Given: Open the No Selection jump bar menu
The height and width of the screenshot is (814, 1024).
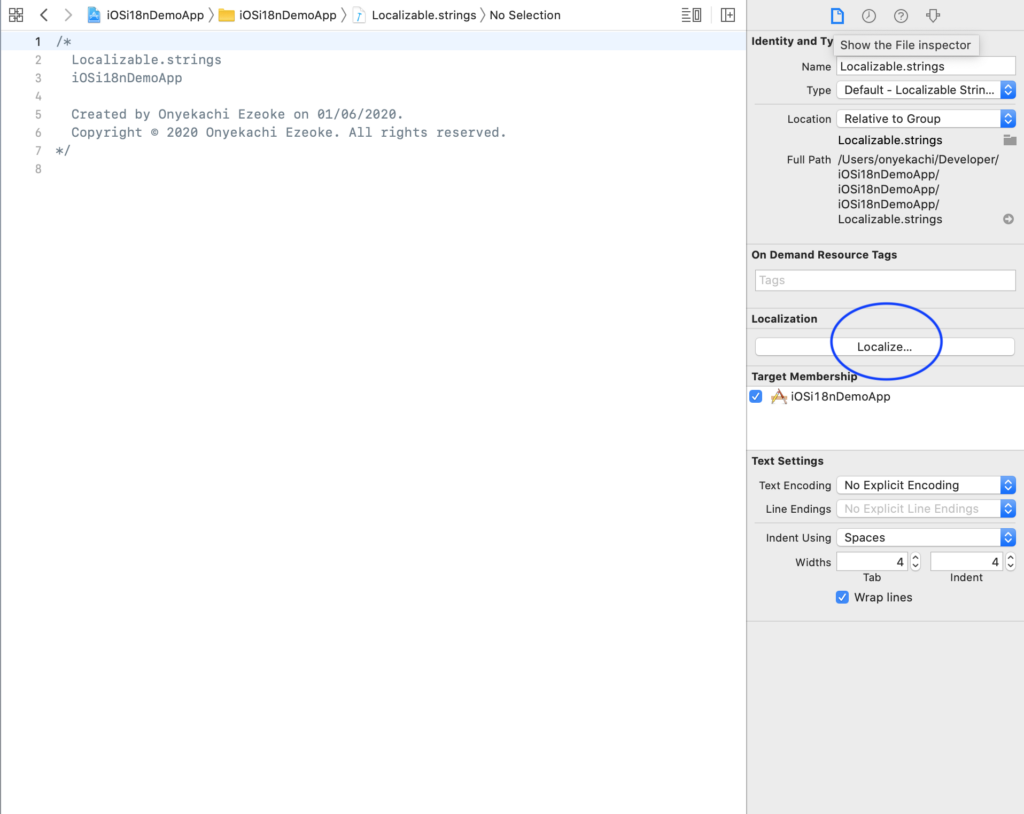Looking at the screenshot, I should tap(525, 15).
